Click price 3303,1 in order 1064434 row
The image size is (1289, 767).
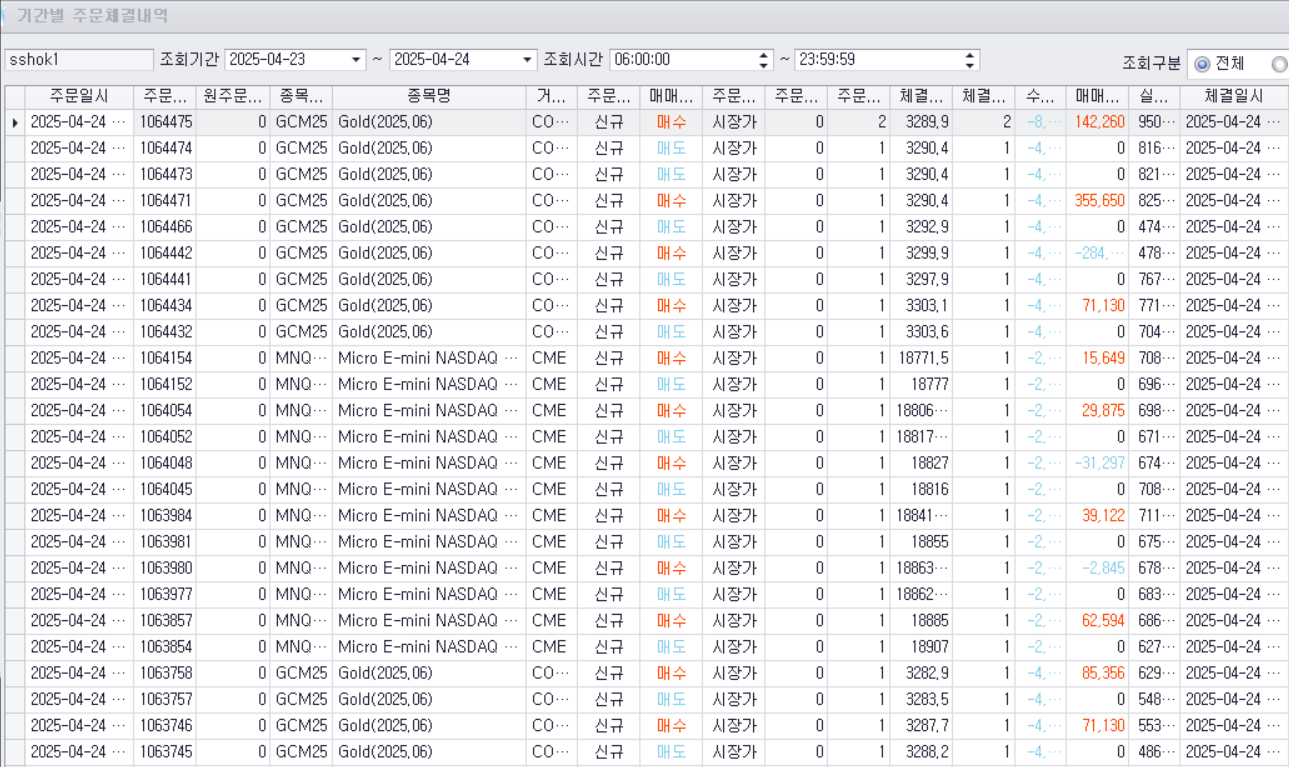click(927, 305)
